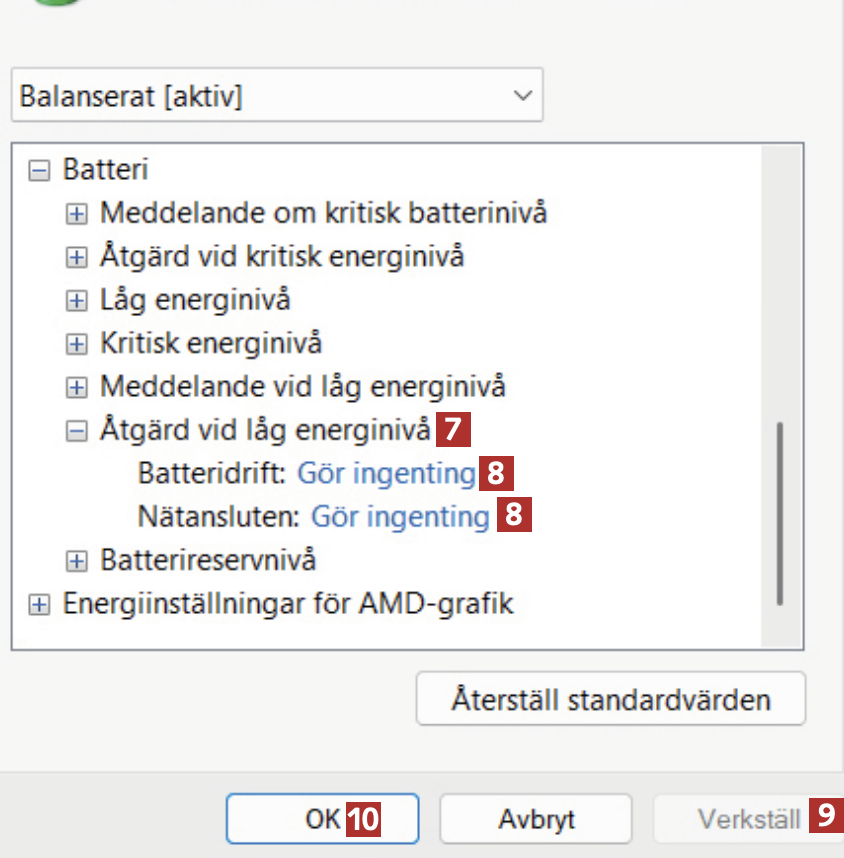Image resolution: width=844 pixels, height=858 pixels.
Task: Open the Balanserat [aktiv] power plan dropdown
Action: pyautogui.click(x=276, y=96)
